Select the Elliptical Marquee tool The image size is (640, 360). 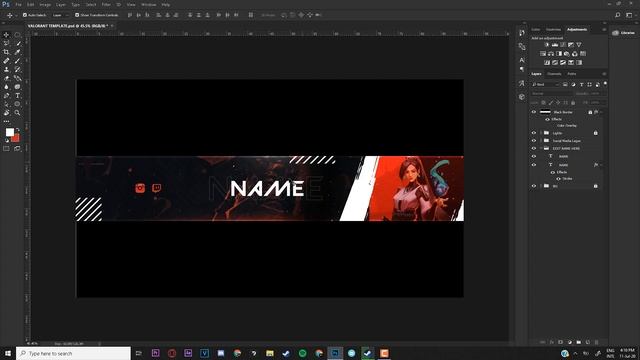point(18,35)
